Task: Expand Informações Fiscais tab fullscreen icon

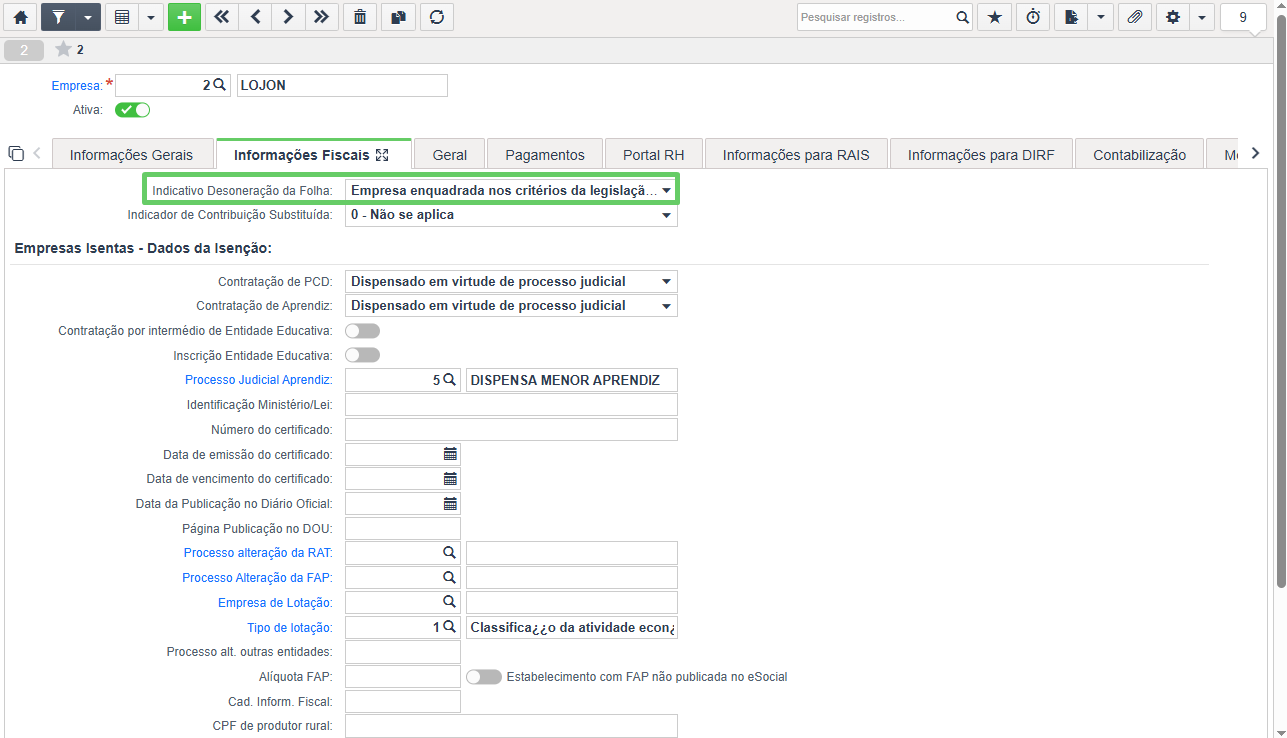Action: (382, 155)
